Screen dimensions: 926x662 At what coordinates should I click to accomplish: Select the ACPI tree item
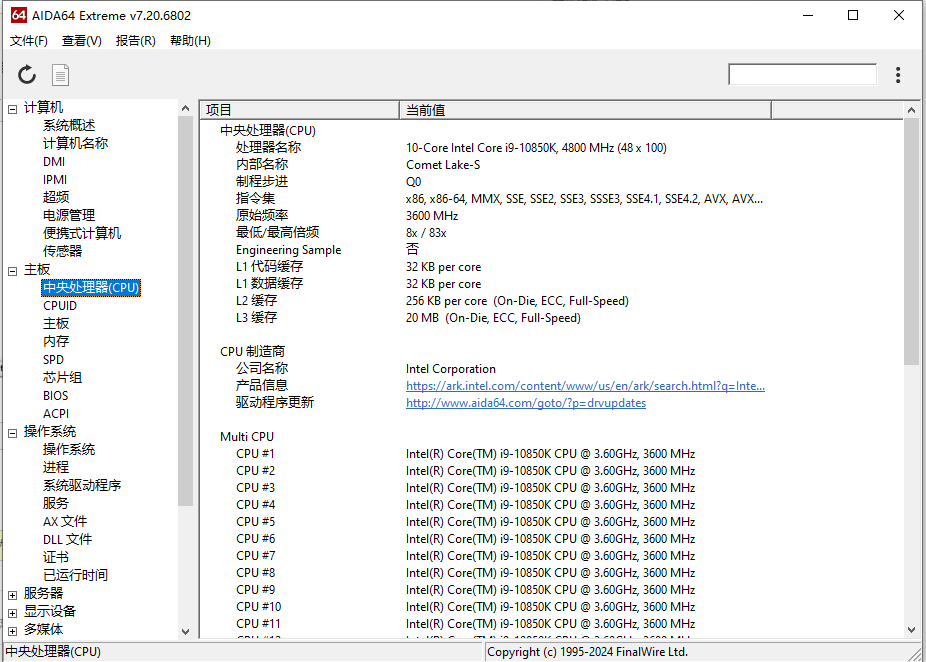[x=56, y=413]
